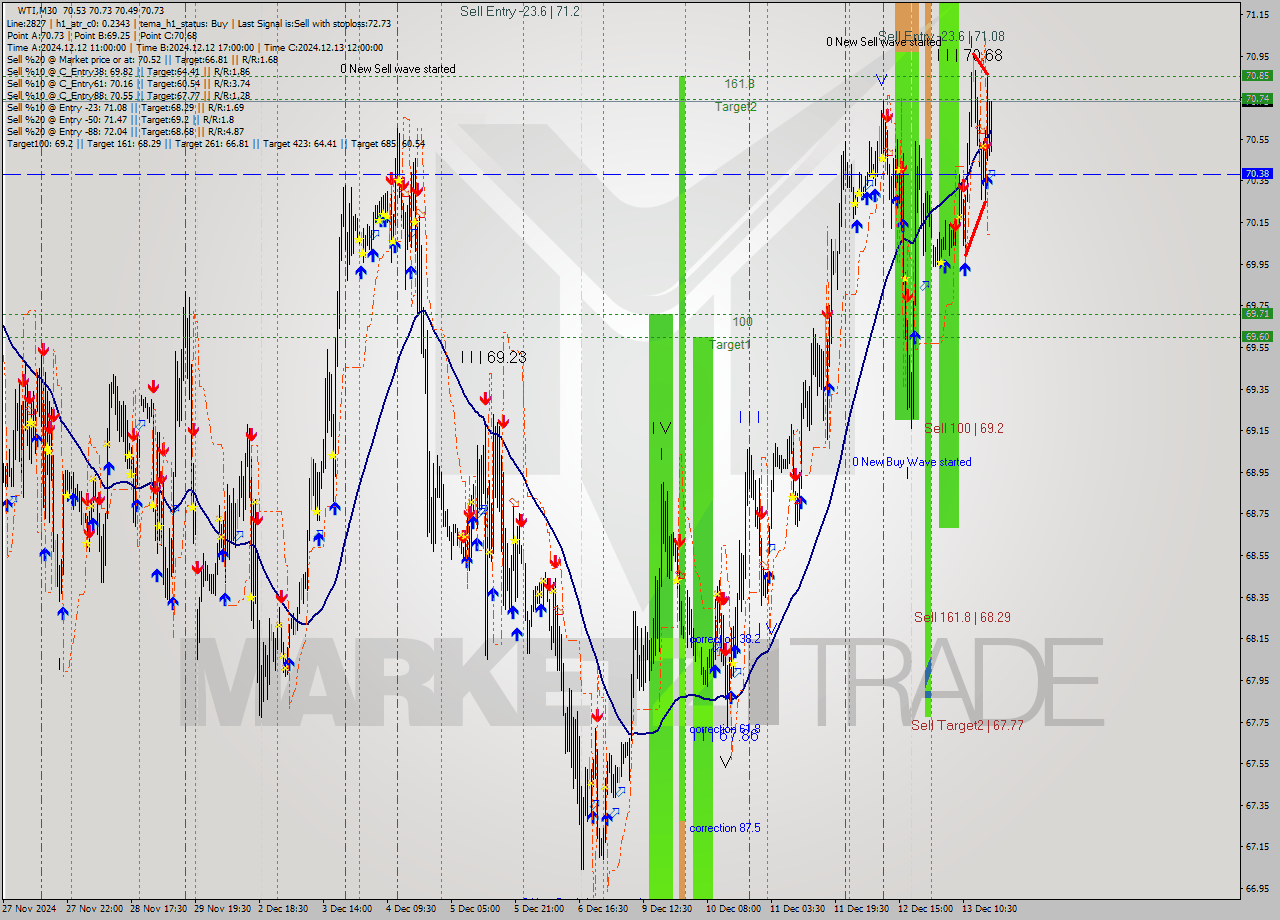Click the Sell Target2 | 67.77 label
The height and width of the screenshot is (920, 1280).
click(967, 725)
